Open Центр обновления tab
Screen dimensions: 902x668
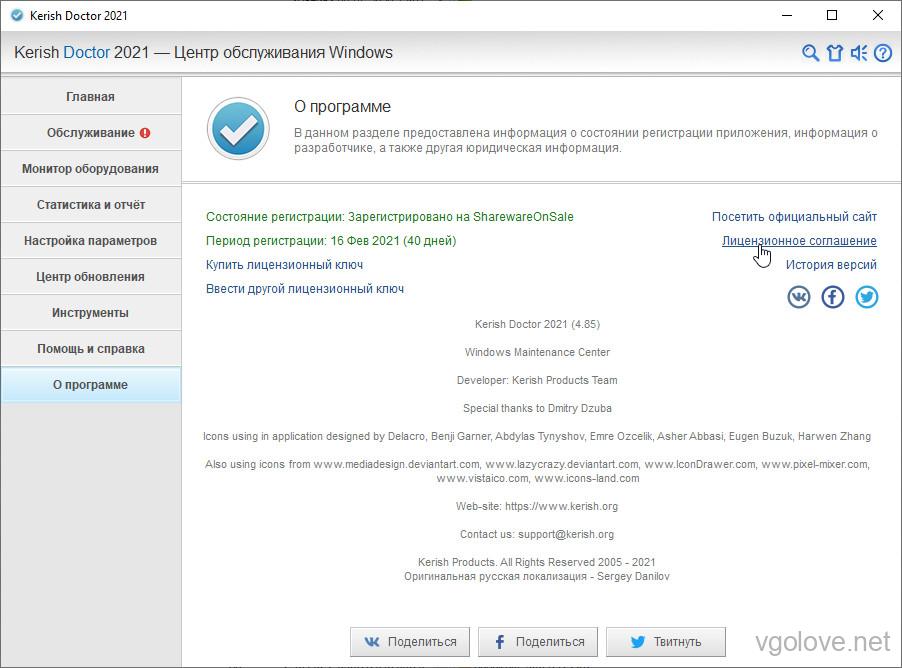click(91, 277)
